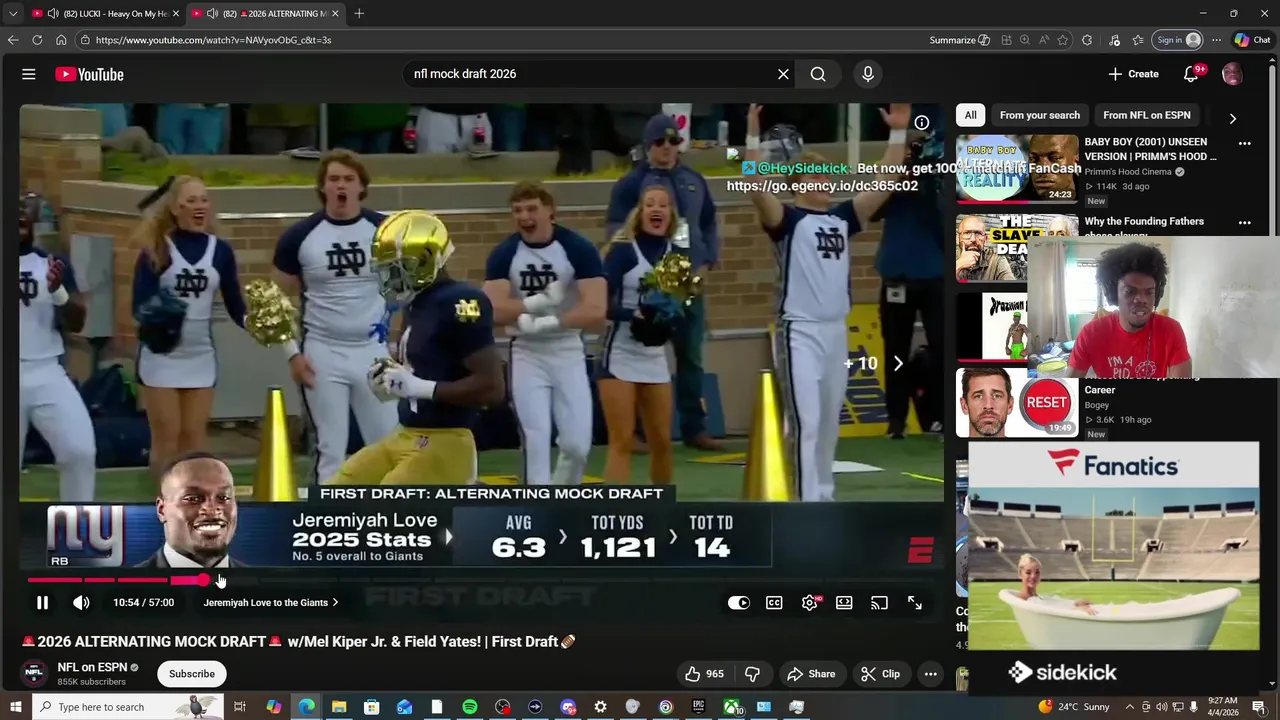Sign in to the browser profile
The image size is (1280, 720).
pyautogui.click(x=1177, y=40)
